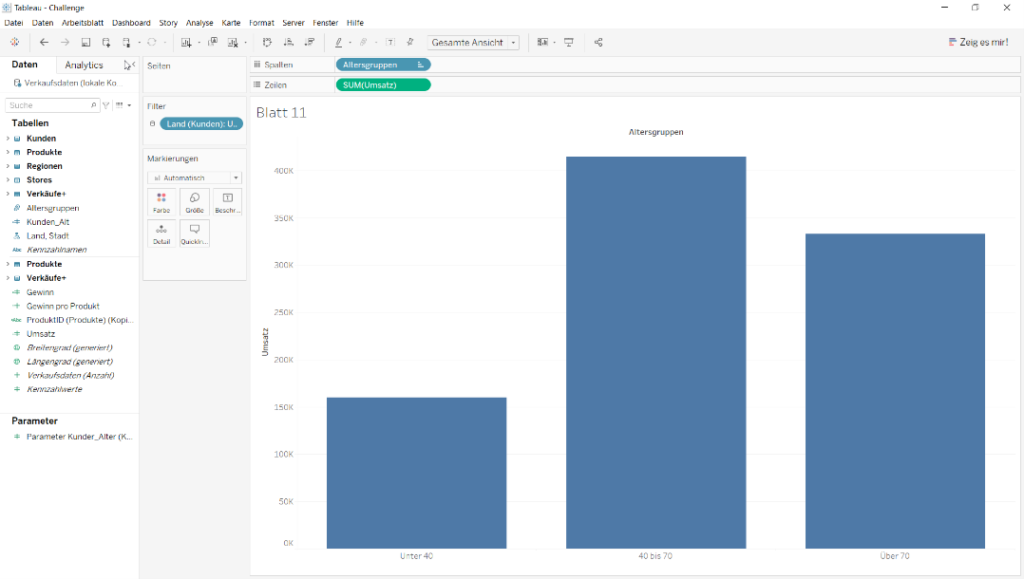Click the swap rows and columns icon

267,42
